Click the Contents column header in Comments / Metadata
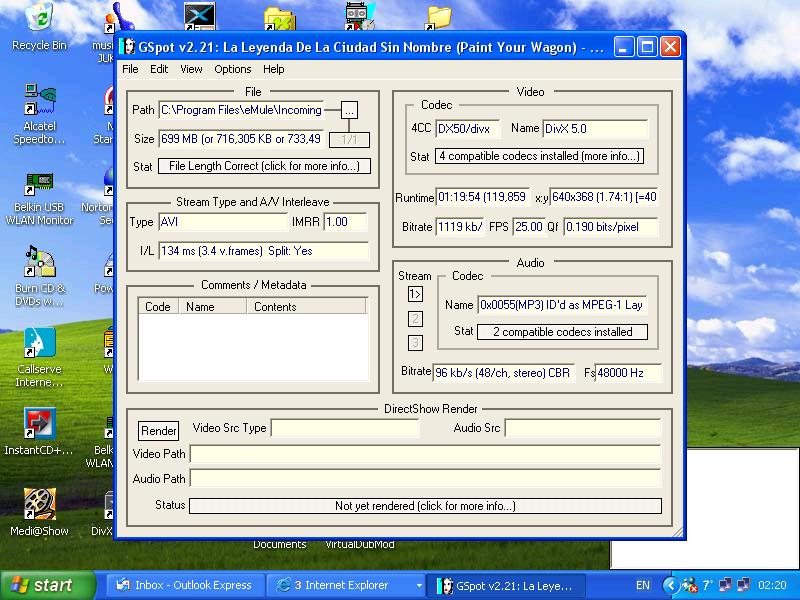Viewport: 800px width, 600px height. click(306, 307)
